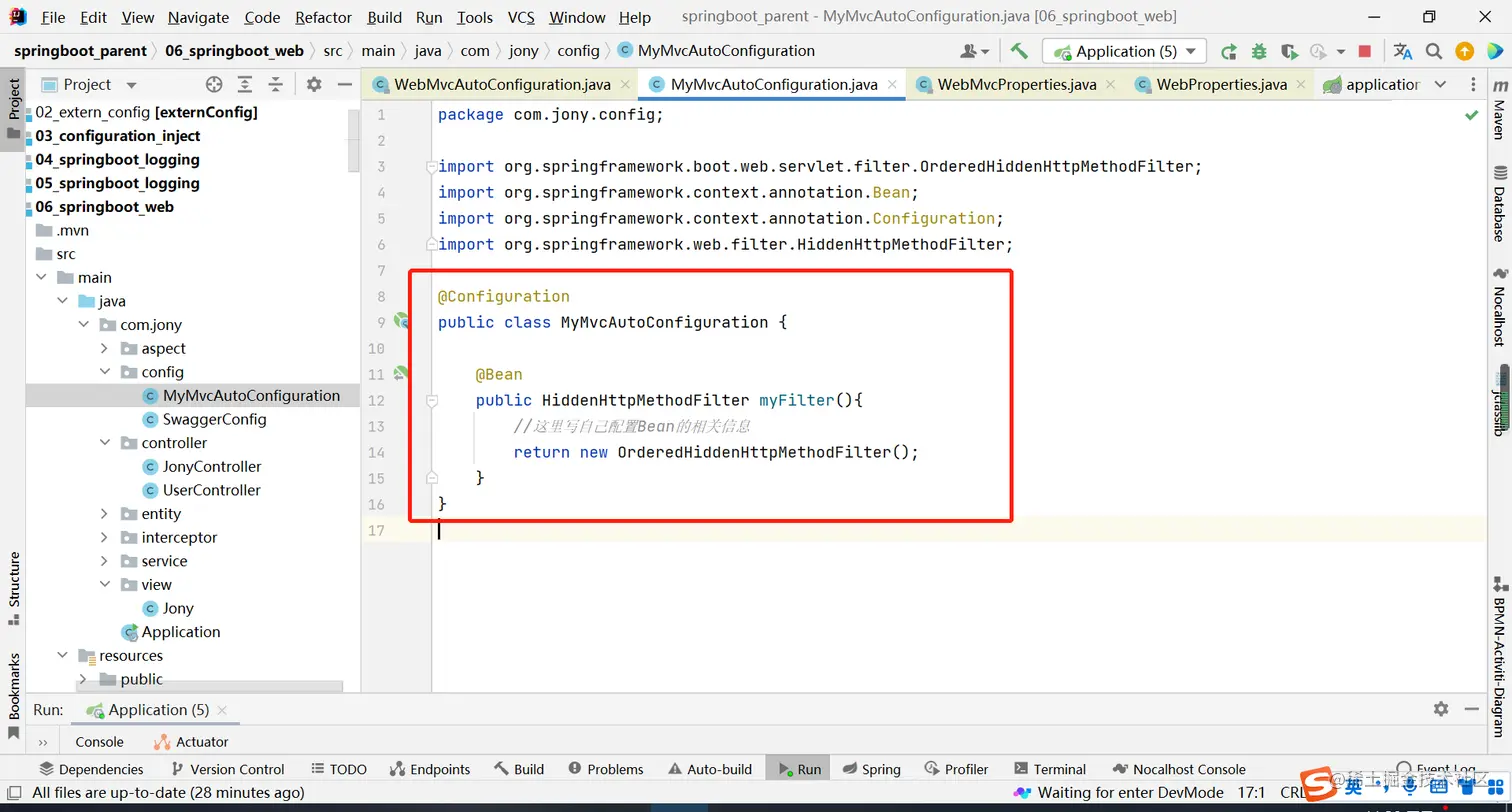Close the WebProperties.java tab
Image resolution: width=1512 pixels, height=812 pixels.
coord(1302,85)
